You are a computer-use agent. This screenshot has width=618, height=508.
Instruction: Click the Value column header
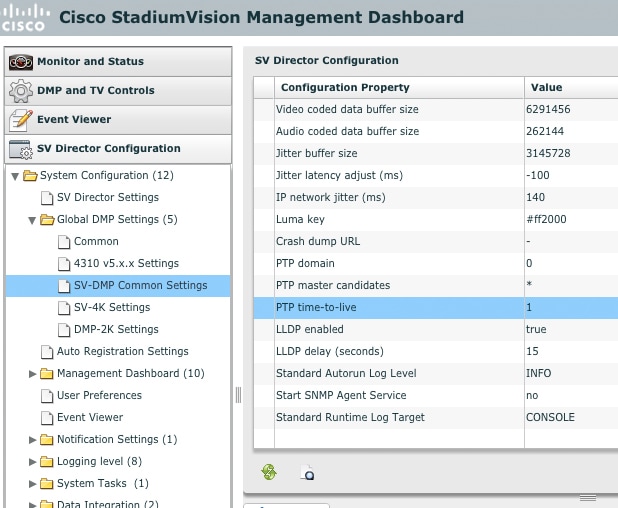point(571,87)
